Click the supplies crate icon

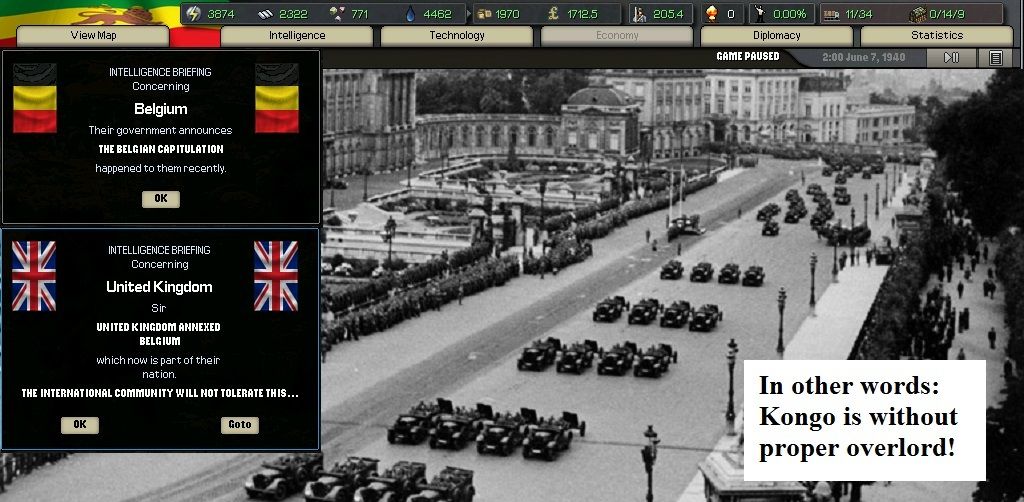tap(483, 14)
